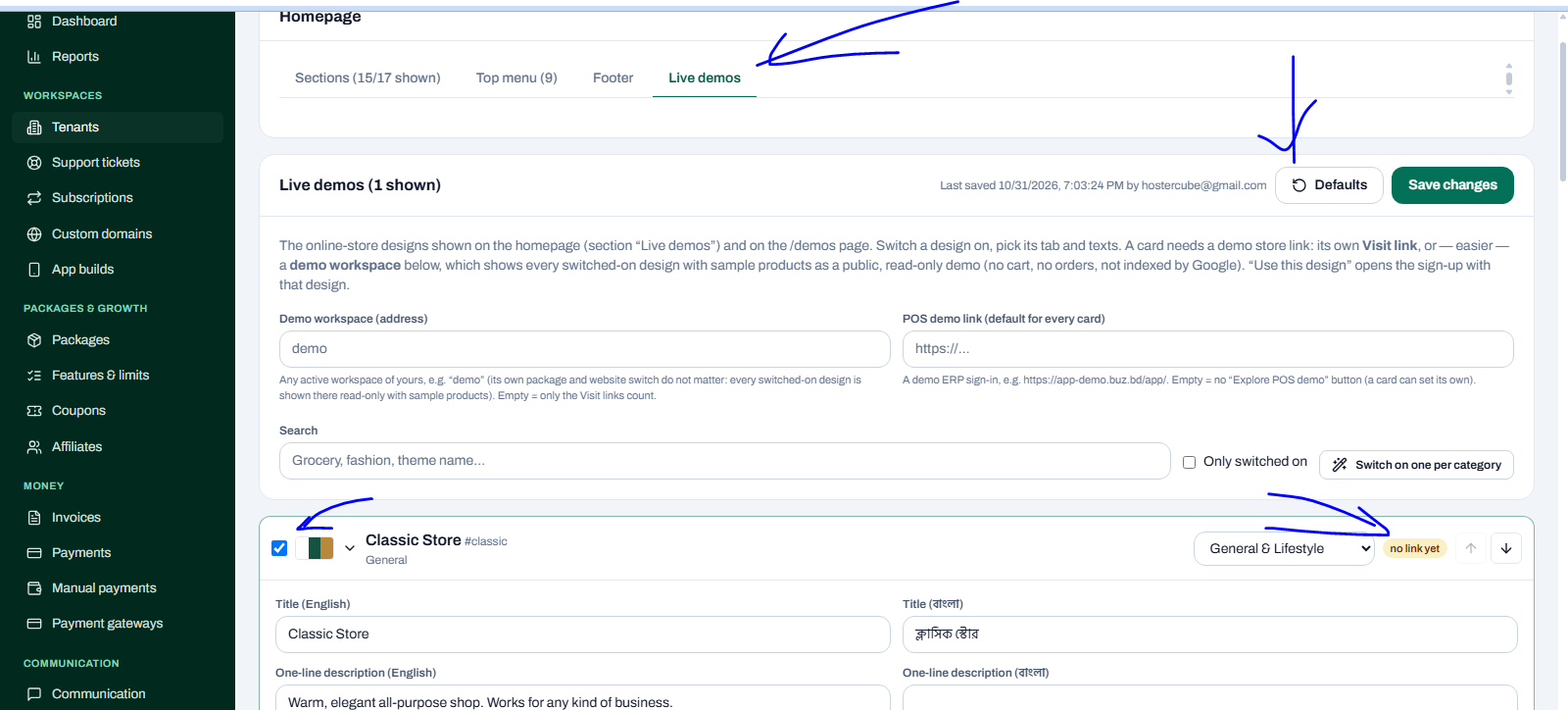Open Subscriptions from the sidebar

pos(118,197)
